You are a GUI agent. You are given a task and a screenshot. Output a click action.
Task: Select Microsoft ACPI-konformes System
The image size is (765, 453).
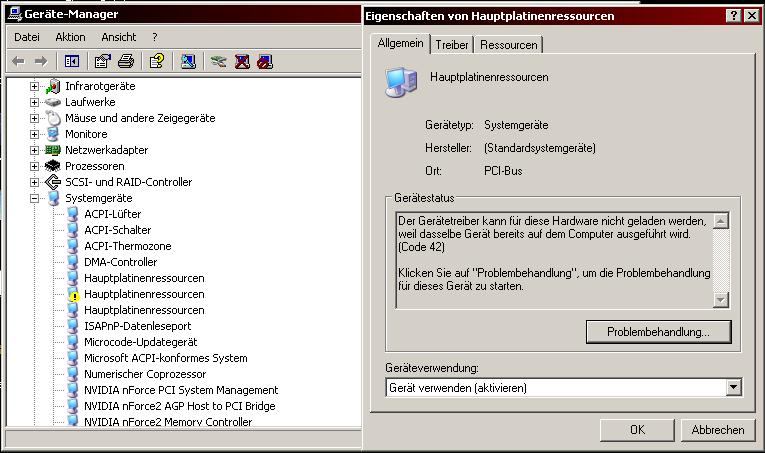coord(166,358)
